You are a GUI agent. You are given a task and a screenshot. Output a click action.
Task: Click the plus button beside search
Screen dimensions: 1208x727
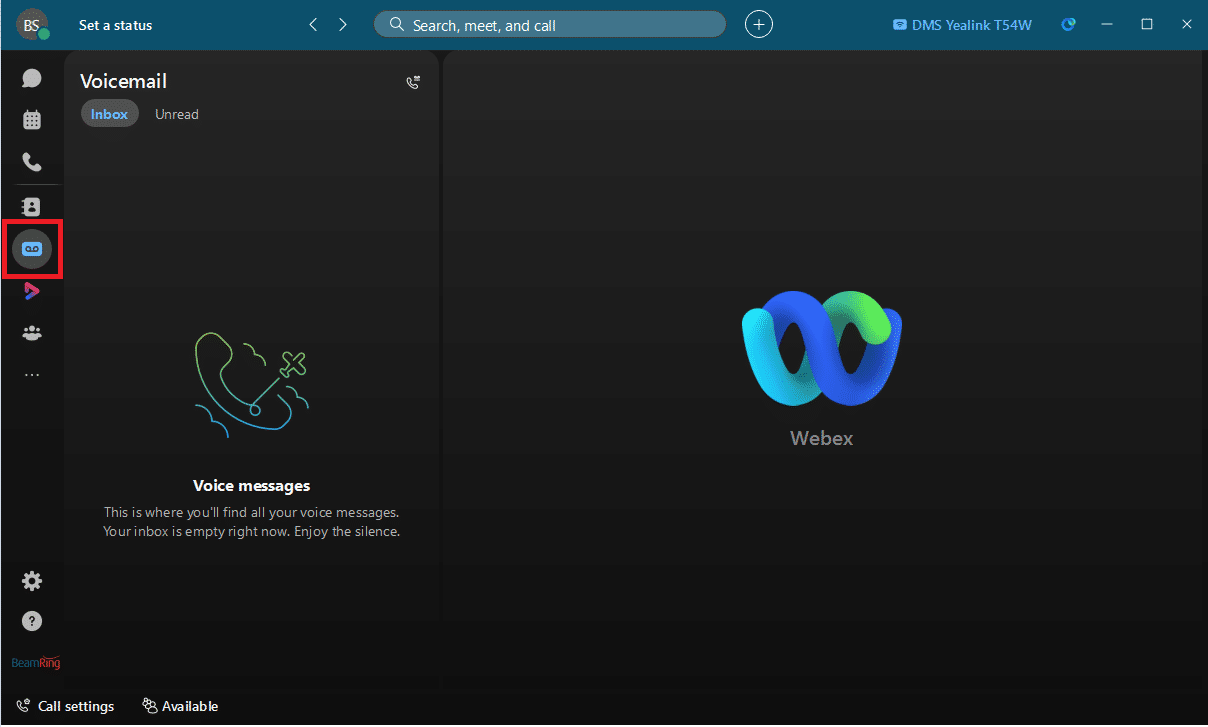pos(759,25)
